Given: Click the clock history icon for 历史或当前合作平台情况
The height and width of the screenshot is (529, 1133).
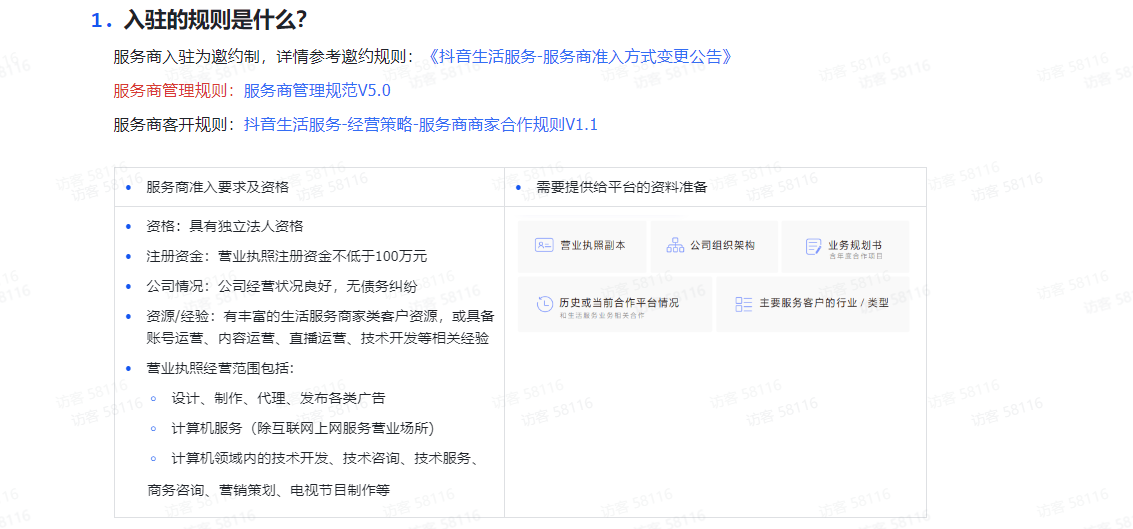Looking at the screenshot, I should click(x=544, y=304).
